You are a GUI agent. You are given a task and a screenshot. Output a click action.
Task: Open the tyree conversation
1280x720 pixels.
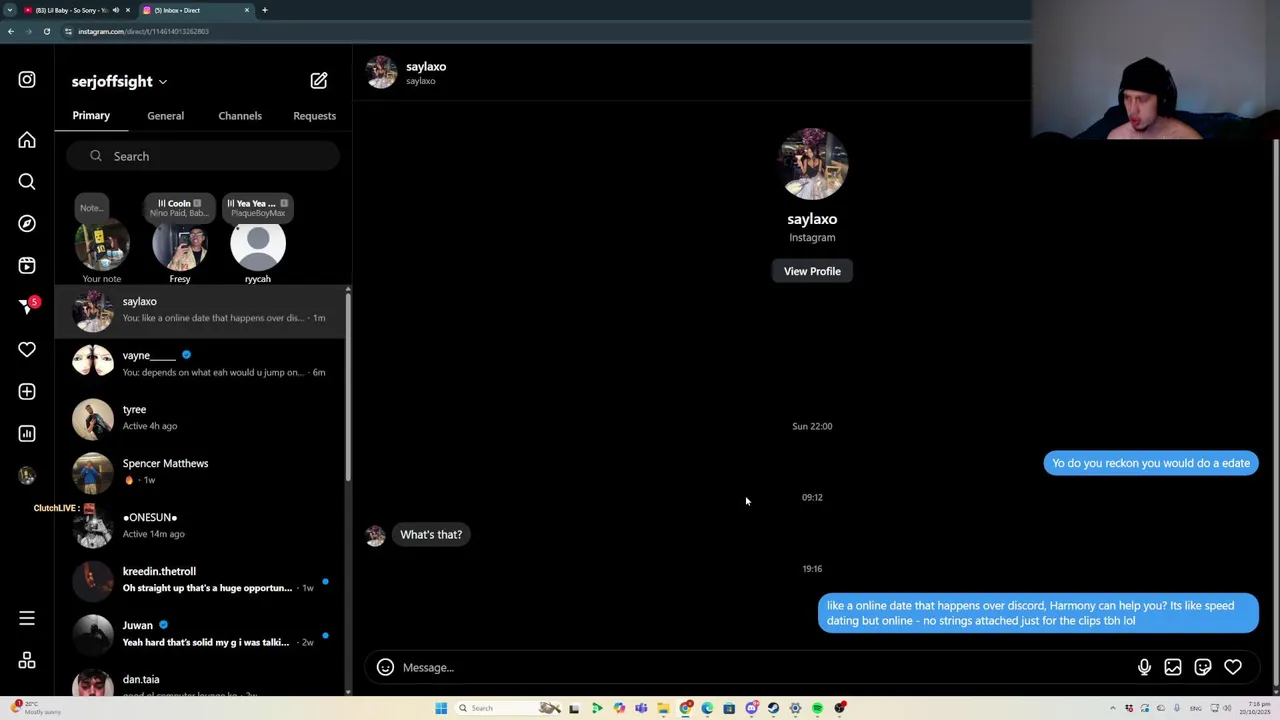click(x=200, y=418)
